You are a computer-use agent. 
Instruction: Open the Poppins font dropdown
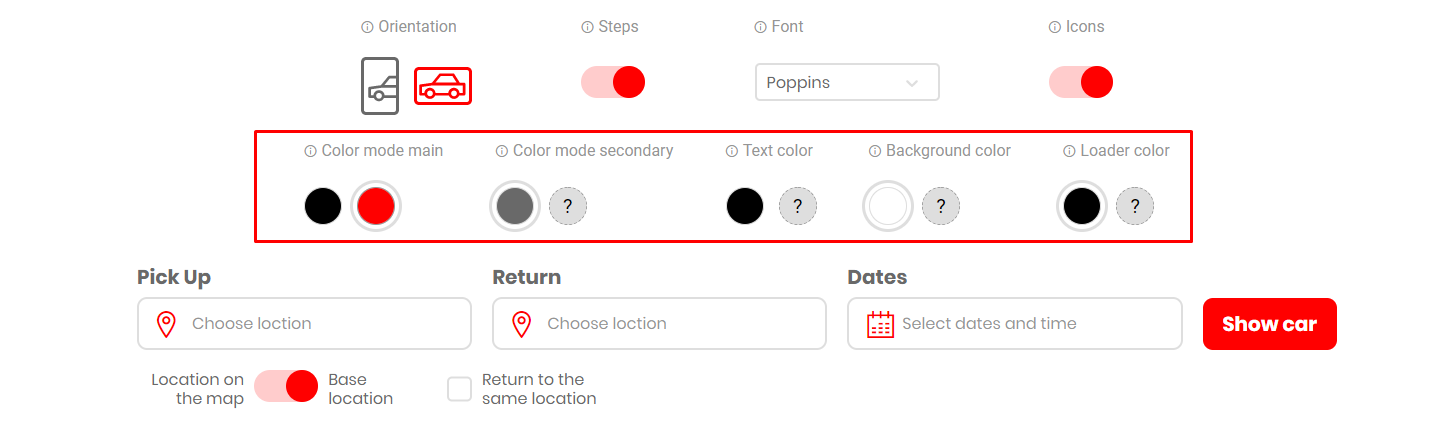pos(847,82)
